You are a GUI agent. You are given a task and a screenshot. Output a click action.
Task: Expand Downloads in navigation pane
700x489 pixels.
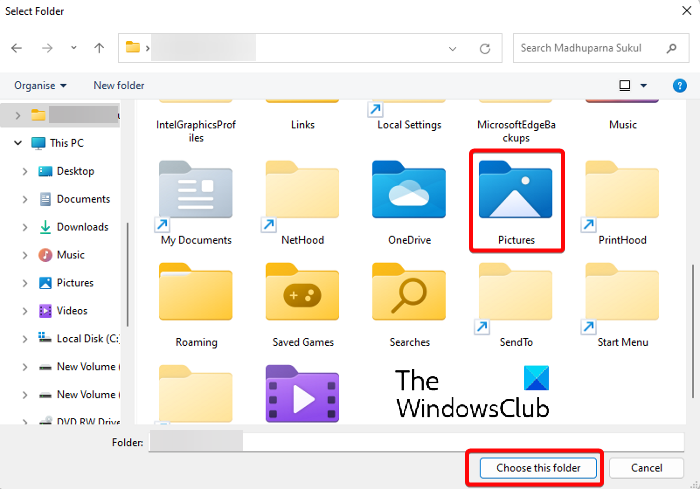[x=25, y=227]
